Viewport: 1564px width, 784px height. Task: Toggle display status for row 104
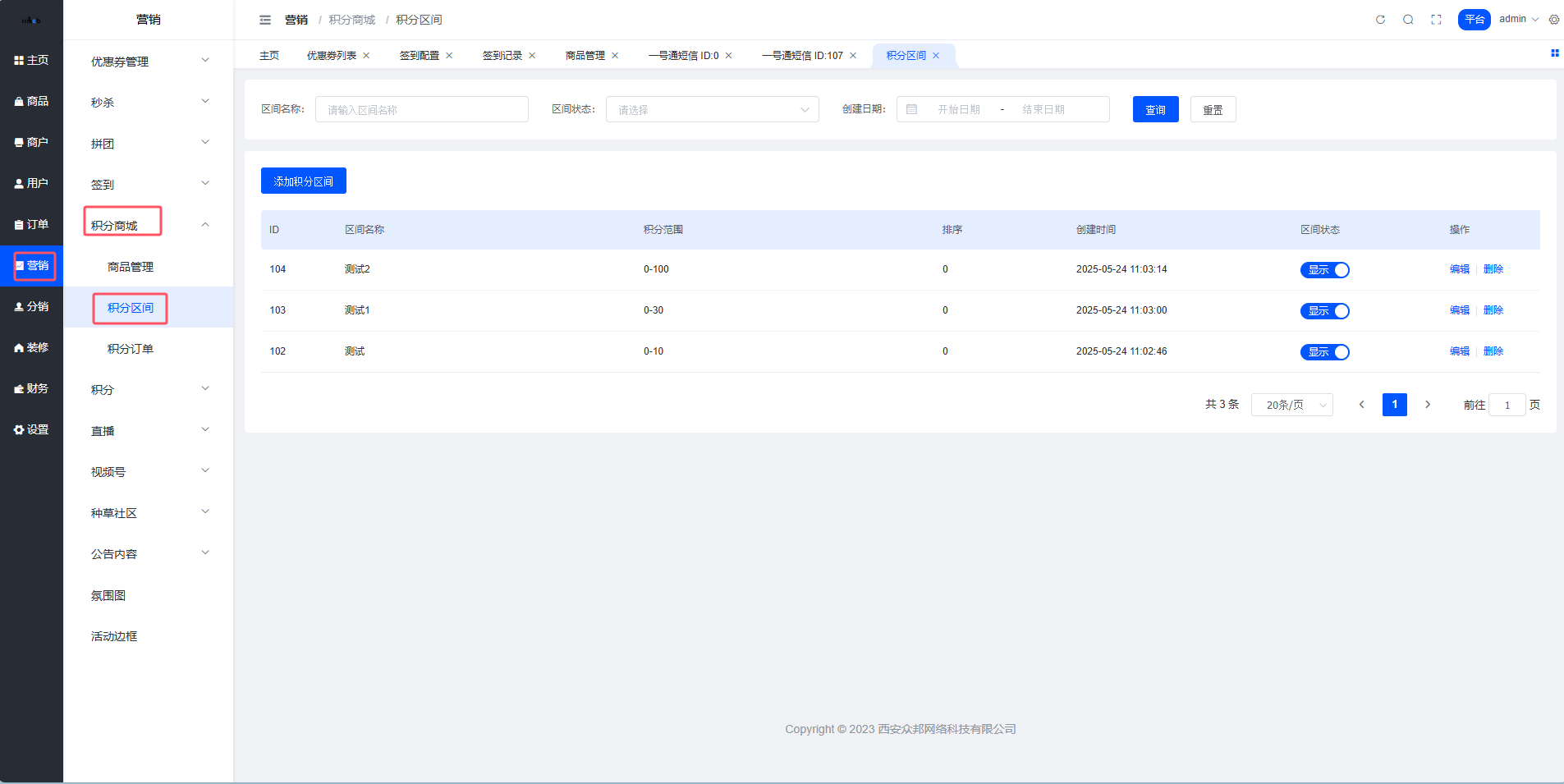click(1324, 270)
